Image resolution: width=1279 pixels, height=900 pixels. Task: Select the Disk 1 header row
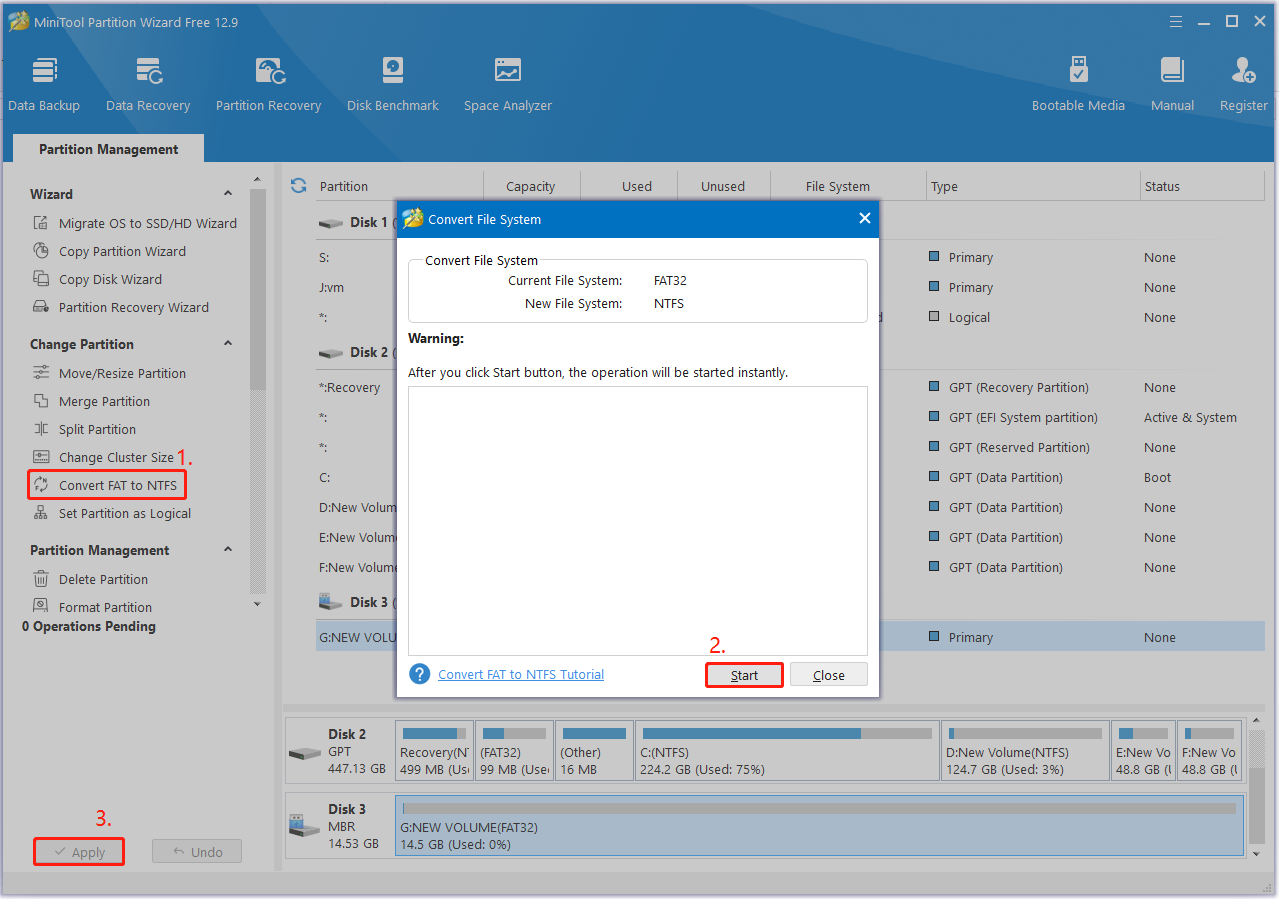coord(790,222)
